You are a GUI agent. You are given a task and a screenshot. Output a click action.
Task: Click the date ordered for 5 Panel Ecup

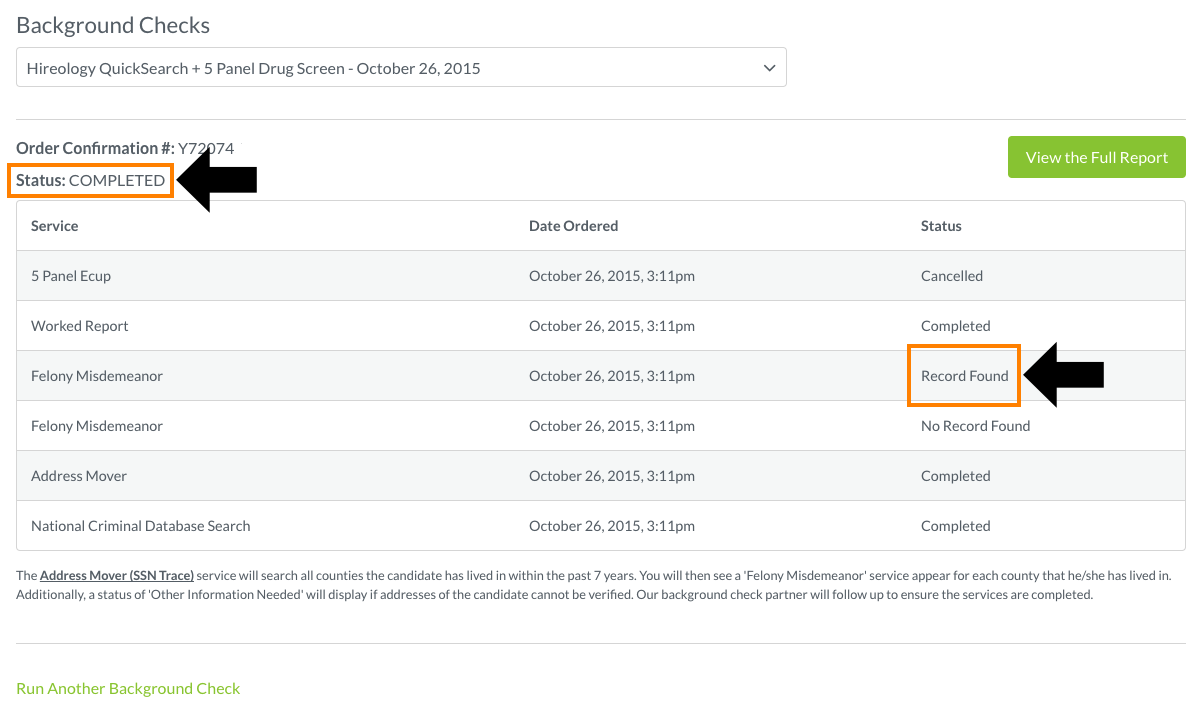coord(612,276)
